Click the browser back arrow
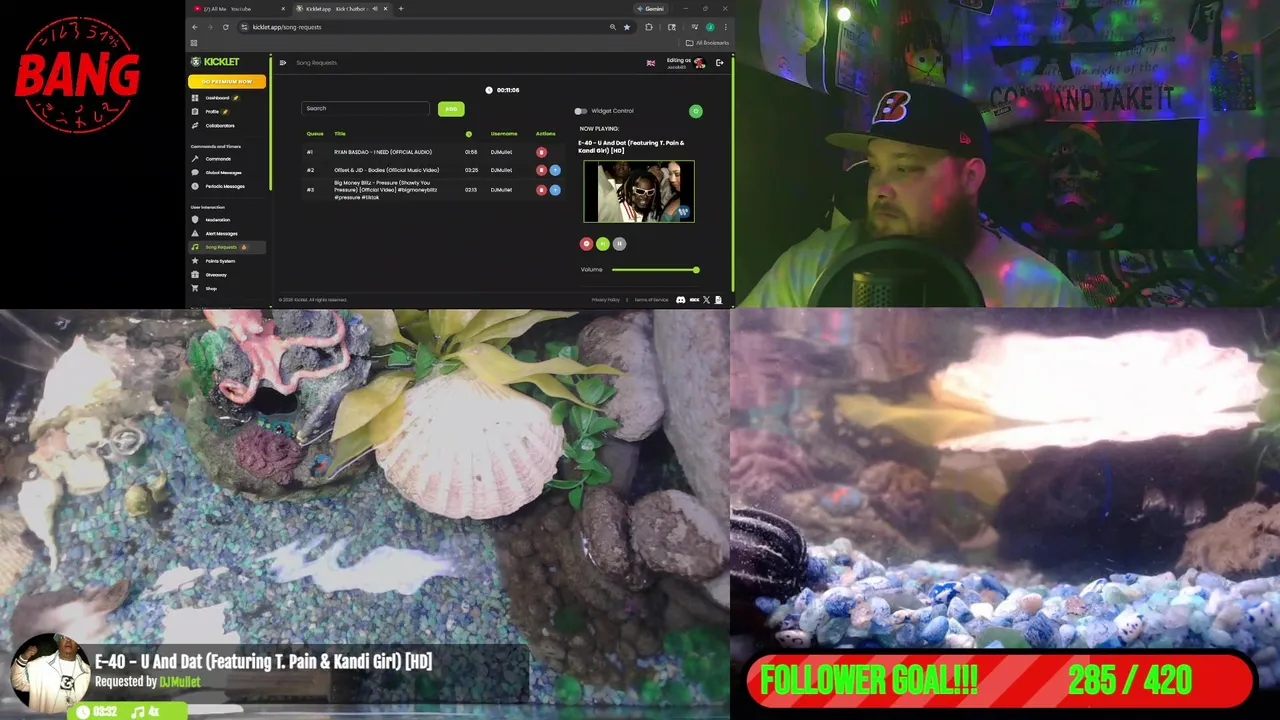The width and height of the screenshot is (1280, 720). pyautogui.click(x=195, y=27)
